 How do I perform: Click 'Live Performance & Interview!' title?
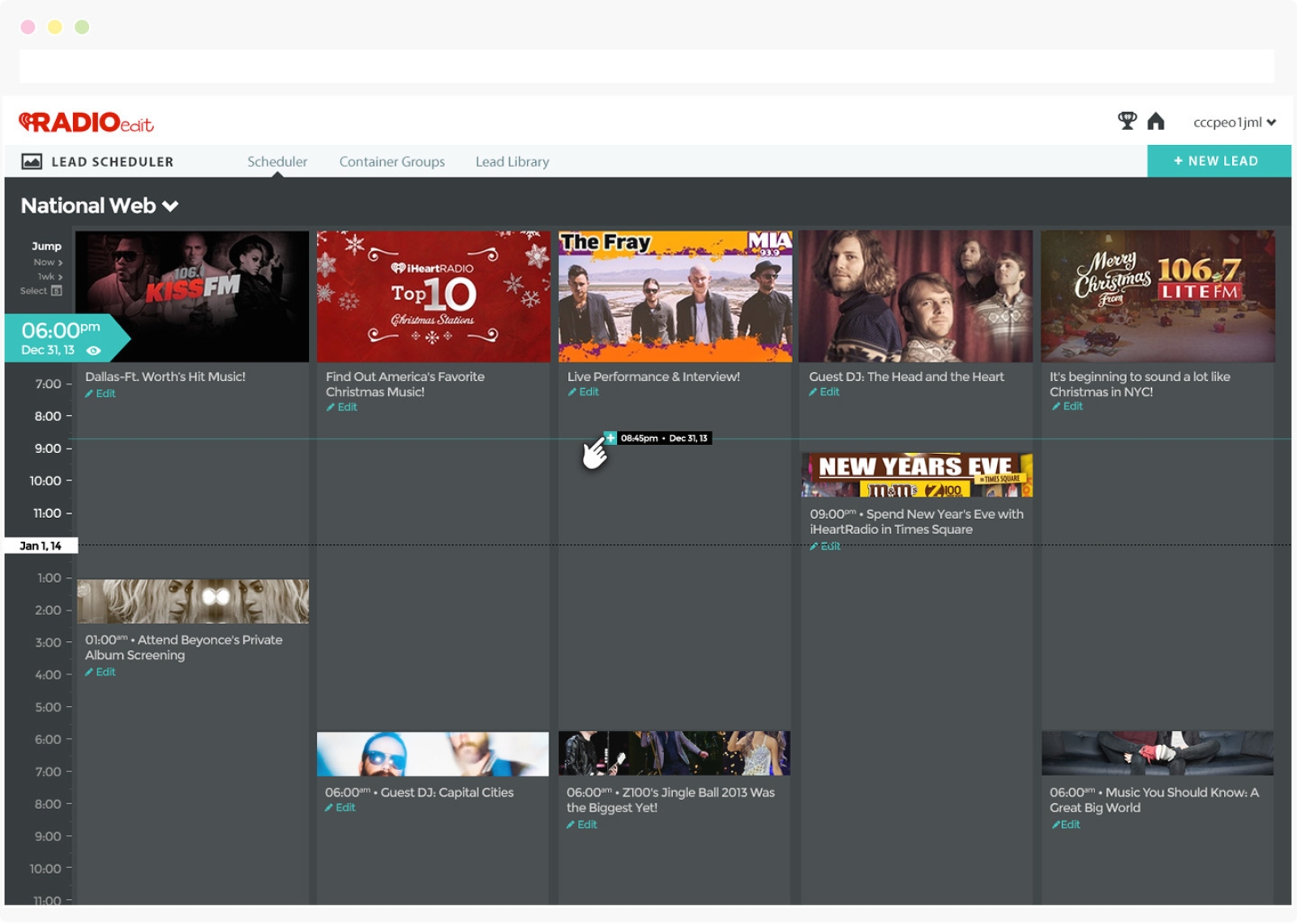point(654,377)
